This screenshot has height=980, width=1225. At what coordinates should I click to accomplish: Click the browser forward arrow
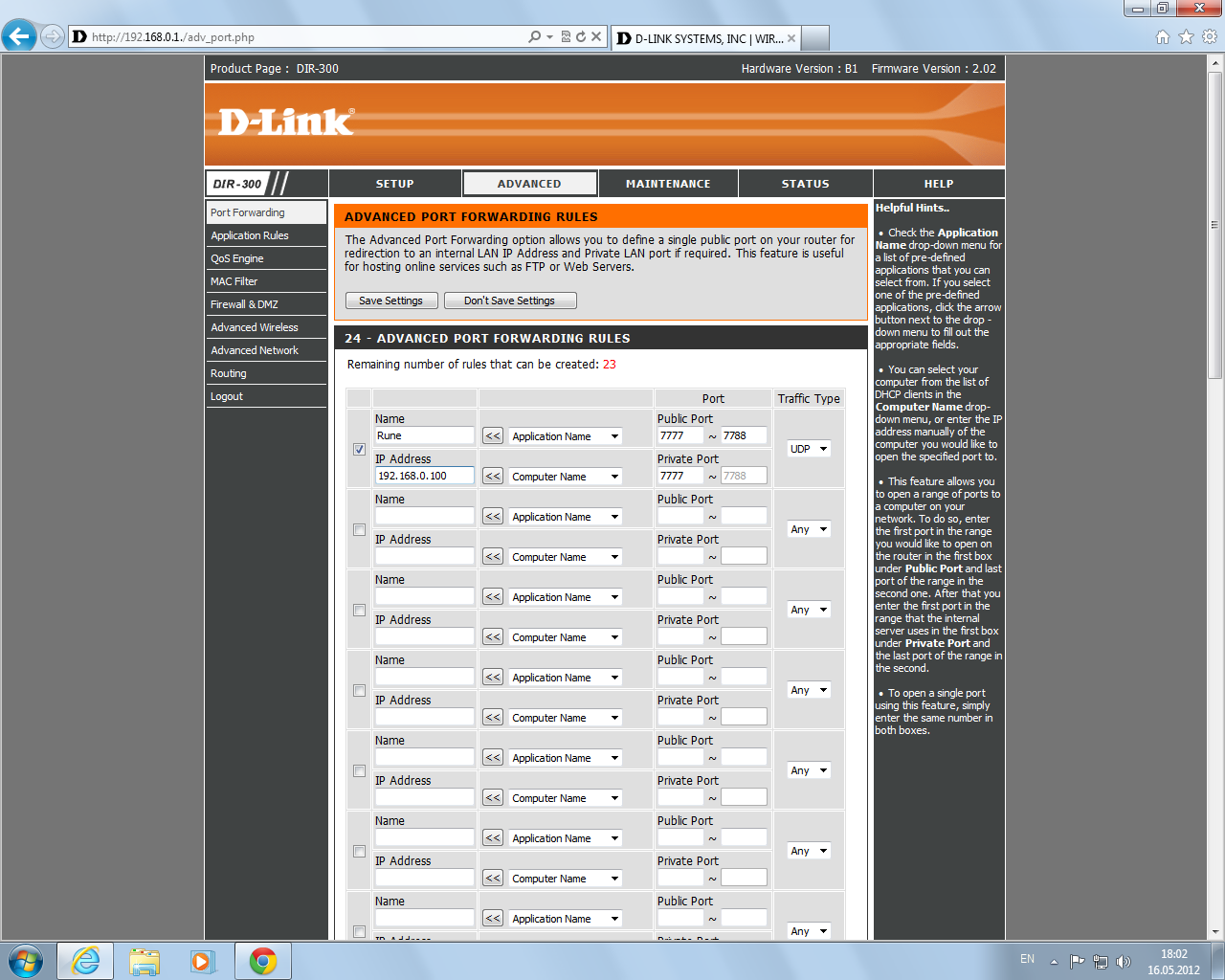tap(53, 36)
